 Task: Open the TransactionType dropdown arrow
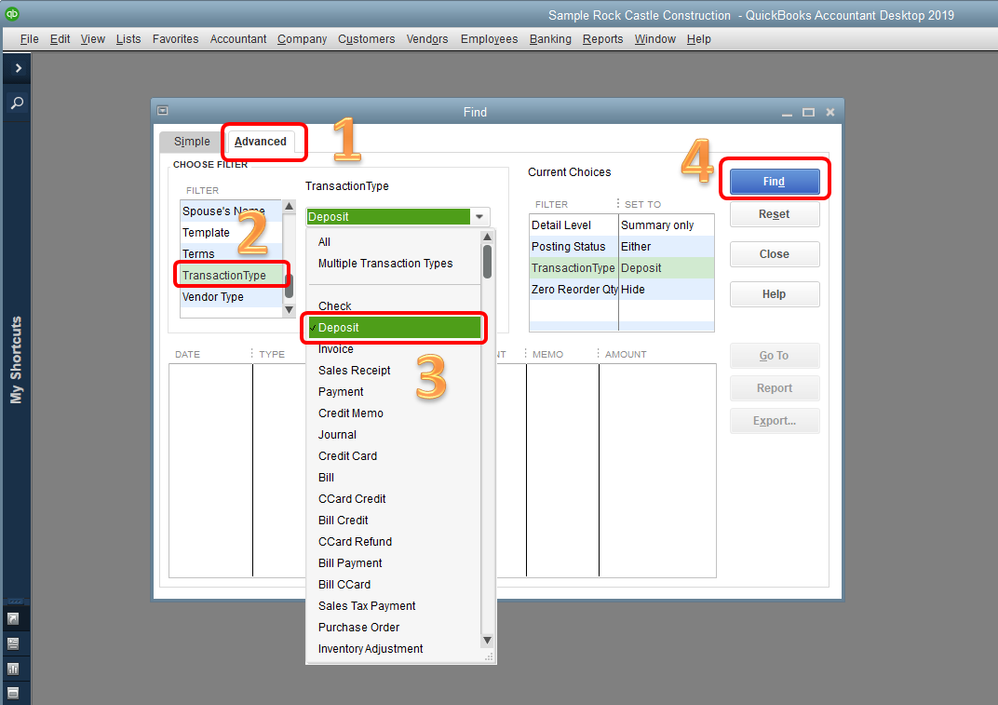click(480, 217)
